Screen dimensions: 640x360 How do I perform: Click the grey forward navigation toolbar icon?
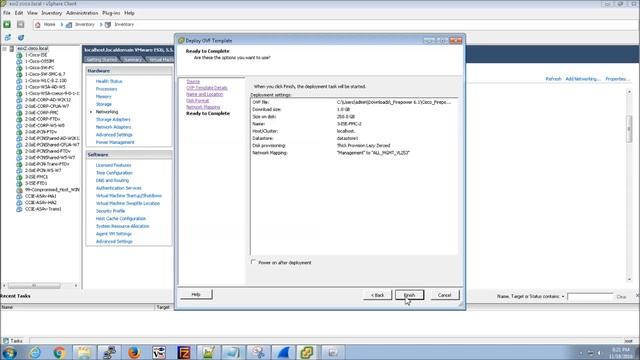click(x=20, y=24)
